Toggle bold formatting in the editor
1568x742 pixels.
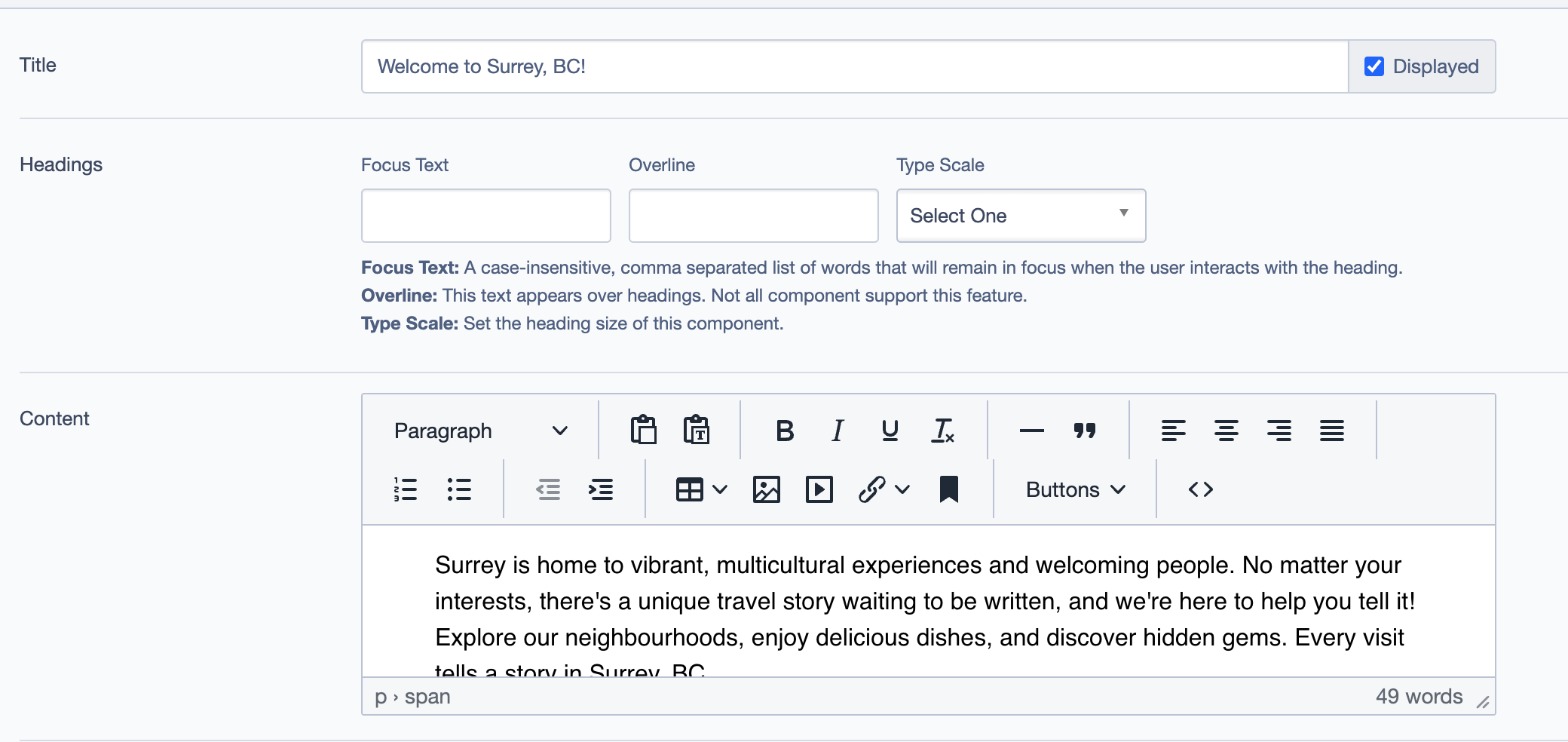(x=784, y=431)
